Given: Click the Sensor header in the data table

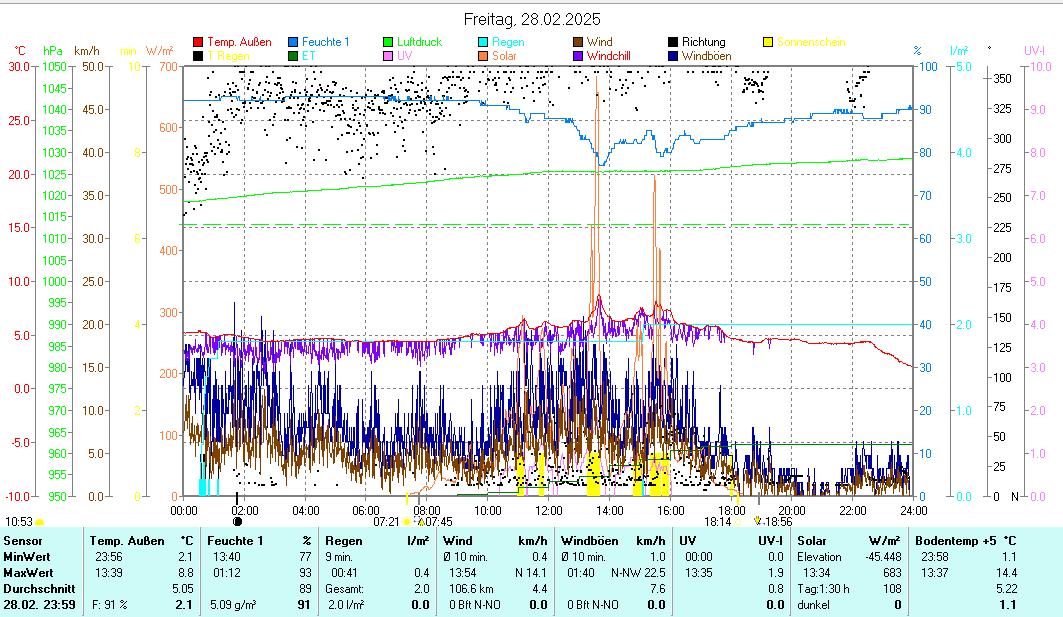Looking at the screenshot, I should click(23, 541).
